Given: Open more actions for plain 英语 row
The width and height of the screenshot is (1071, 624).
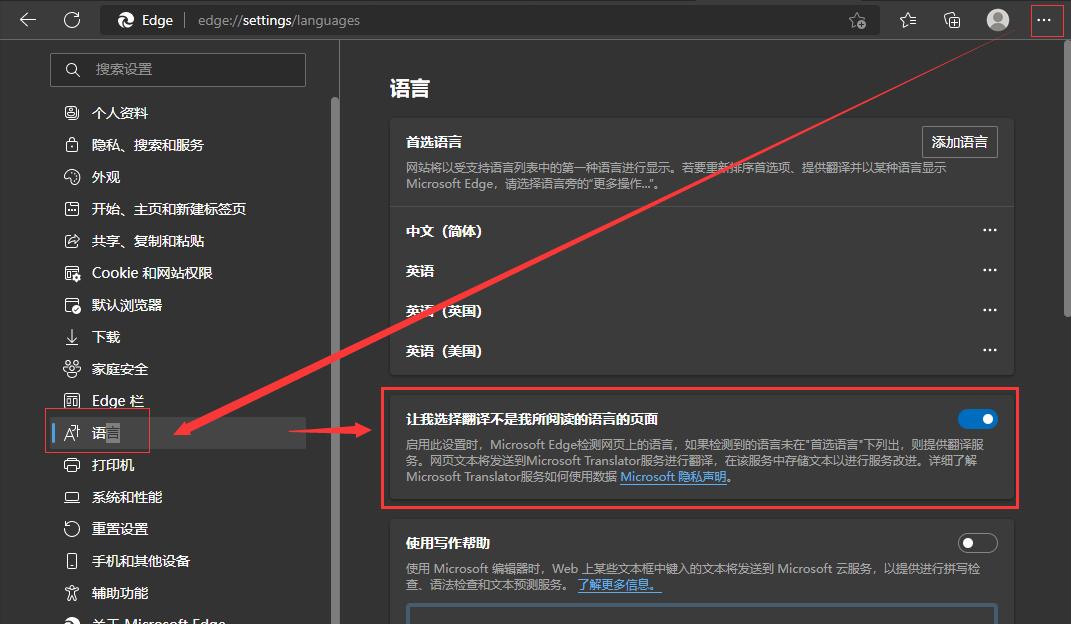Looking at the screenshot, I should point(989,270).
